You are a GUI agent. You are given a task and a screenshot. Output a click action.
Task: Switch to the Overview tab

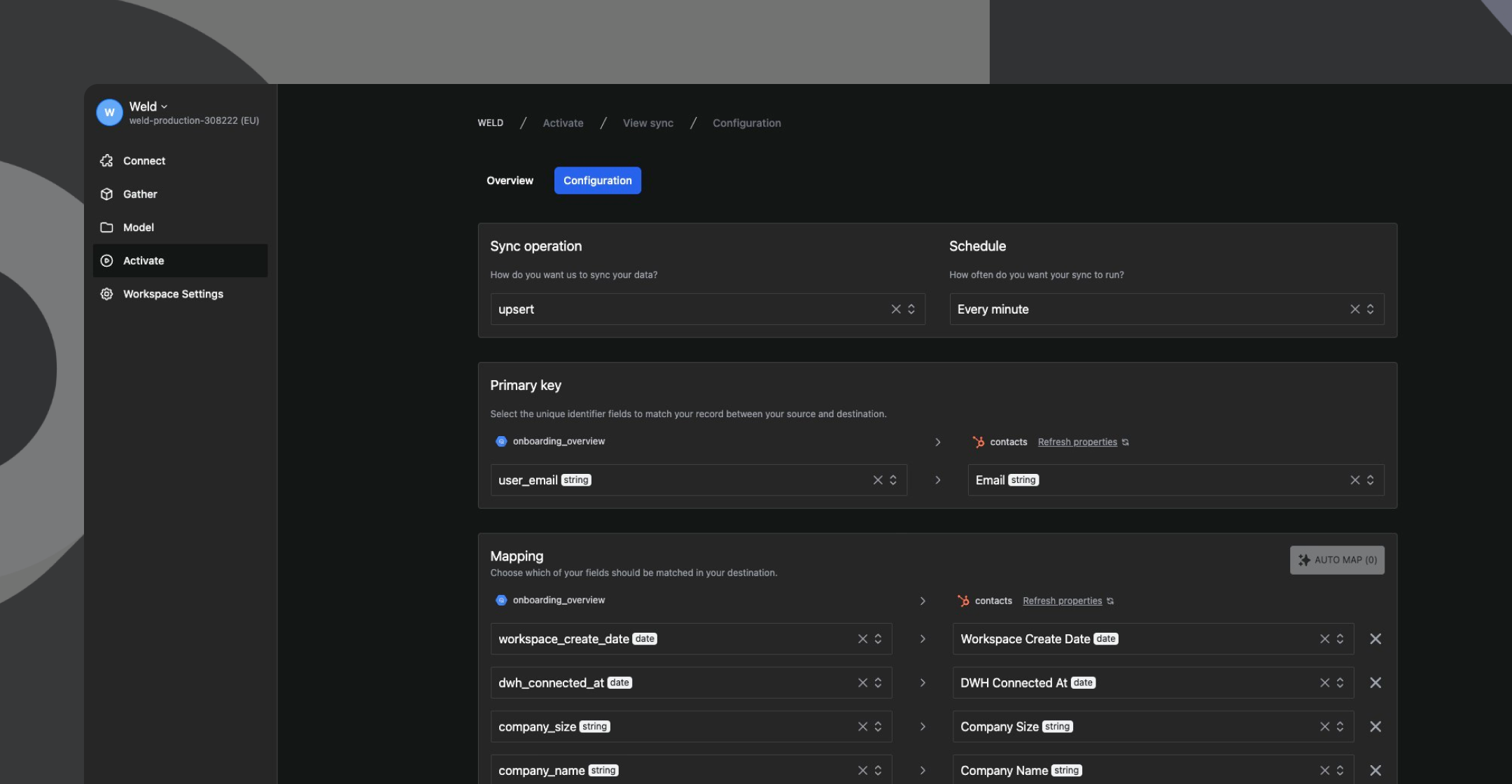510,180
